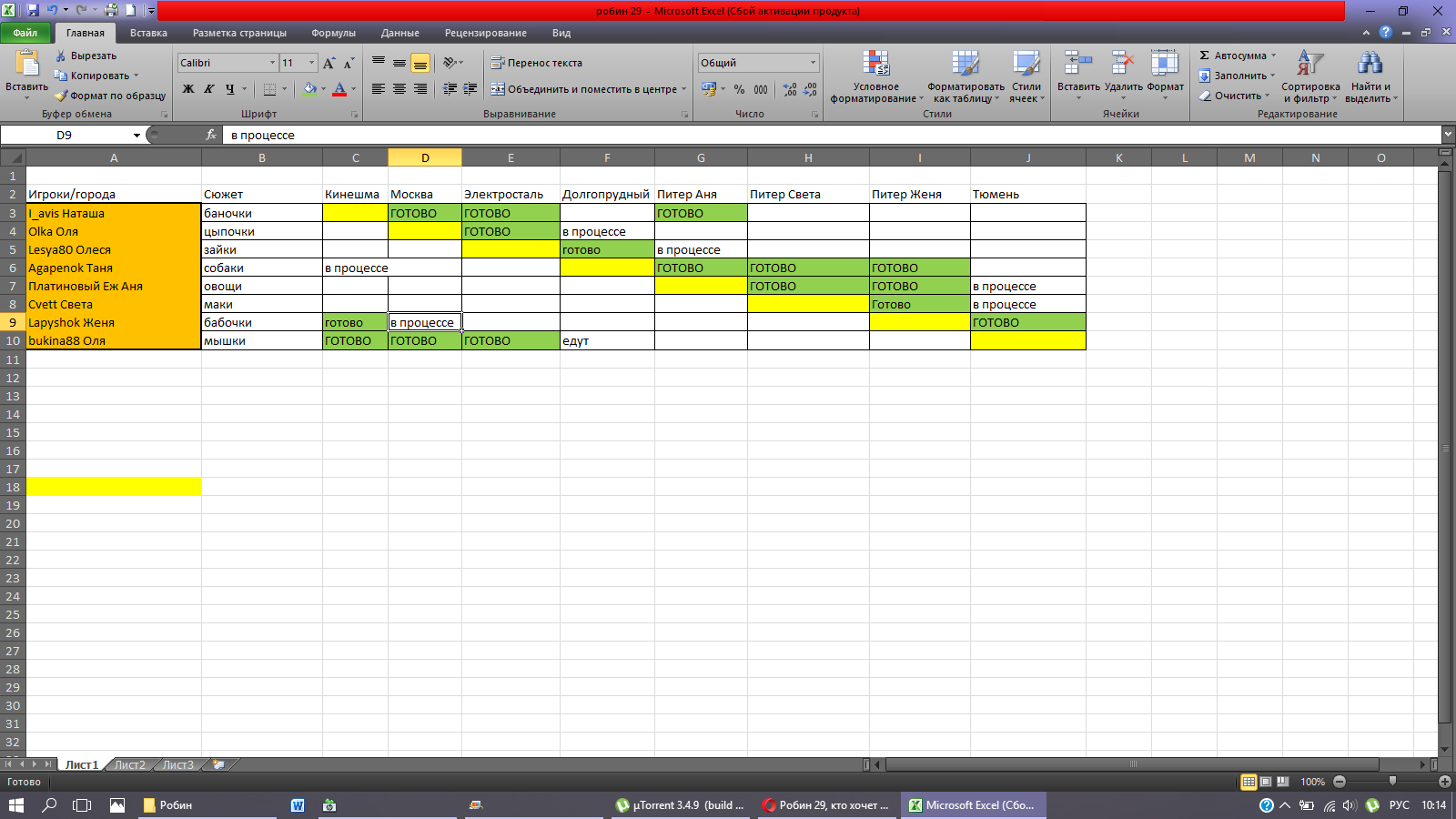1456x819 pixels.
Task: Click the Sort and Filter (Сортировка и фильтр) icon
Action: [x=1309, y=64]
